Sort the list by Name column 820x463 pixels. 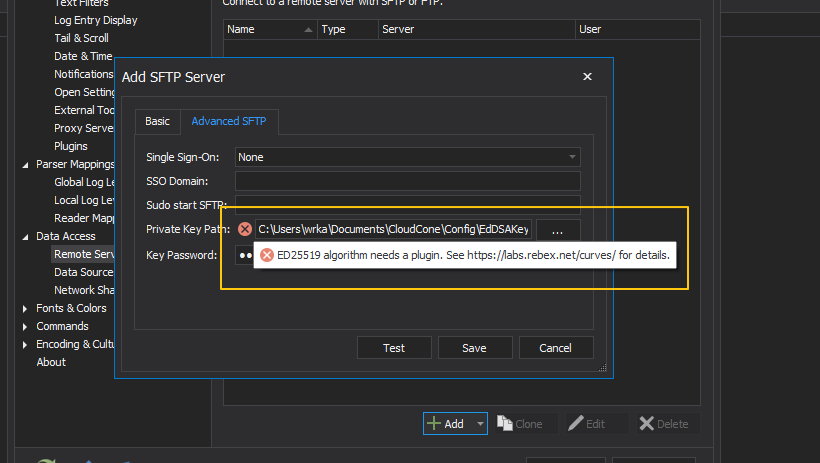pos(270,29)
